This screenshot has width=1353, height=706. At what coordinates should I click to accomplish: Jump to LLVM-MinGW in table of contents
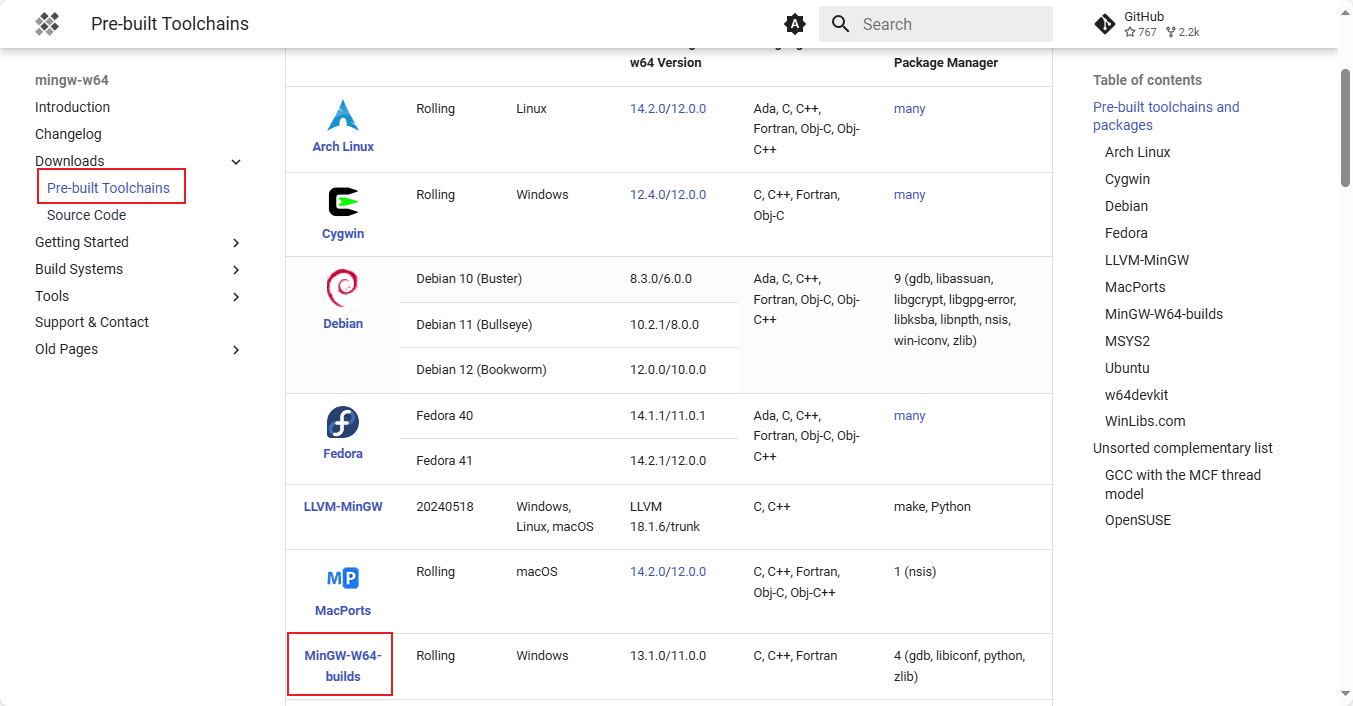[1147, 260]
